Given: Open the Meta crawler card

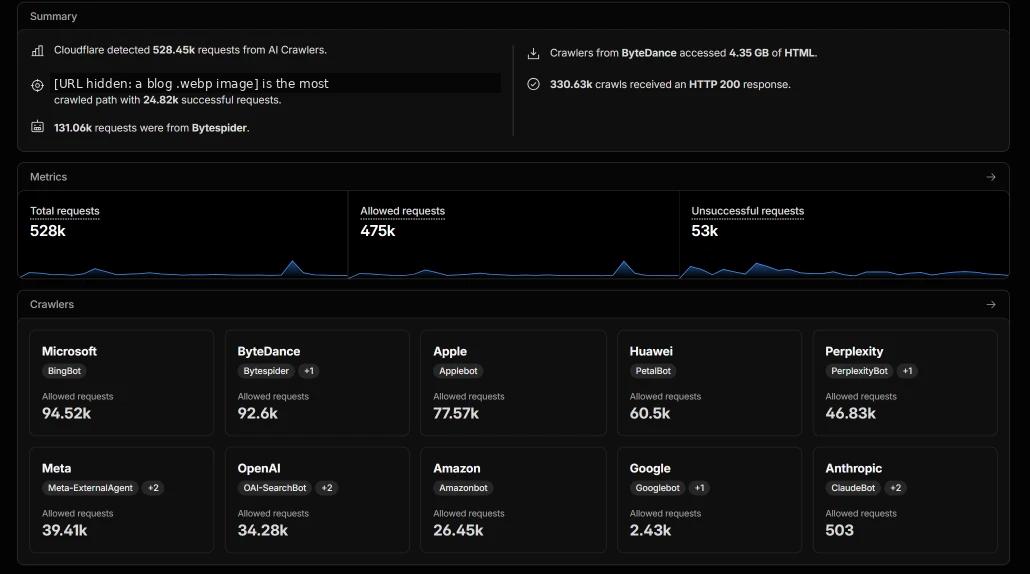Looking at the screenshot, I should 122,500.
